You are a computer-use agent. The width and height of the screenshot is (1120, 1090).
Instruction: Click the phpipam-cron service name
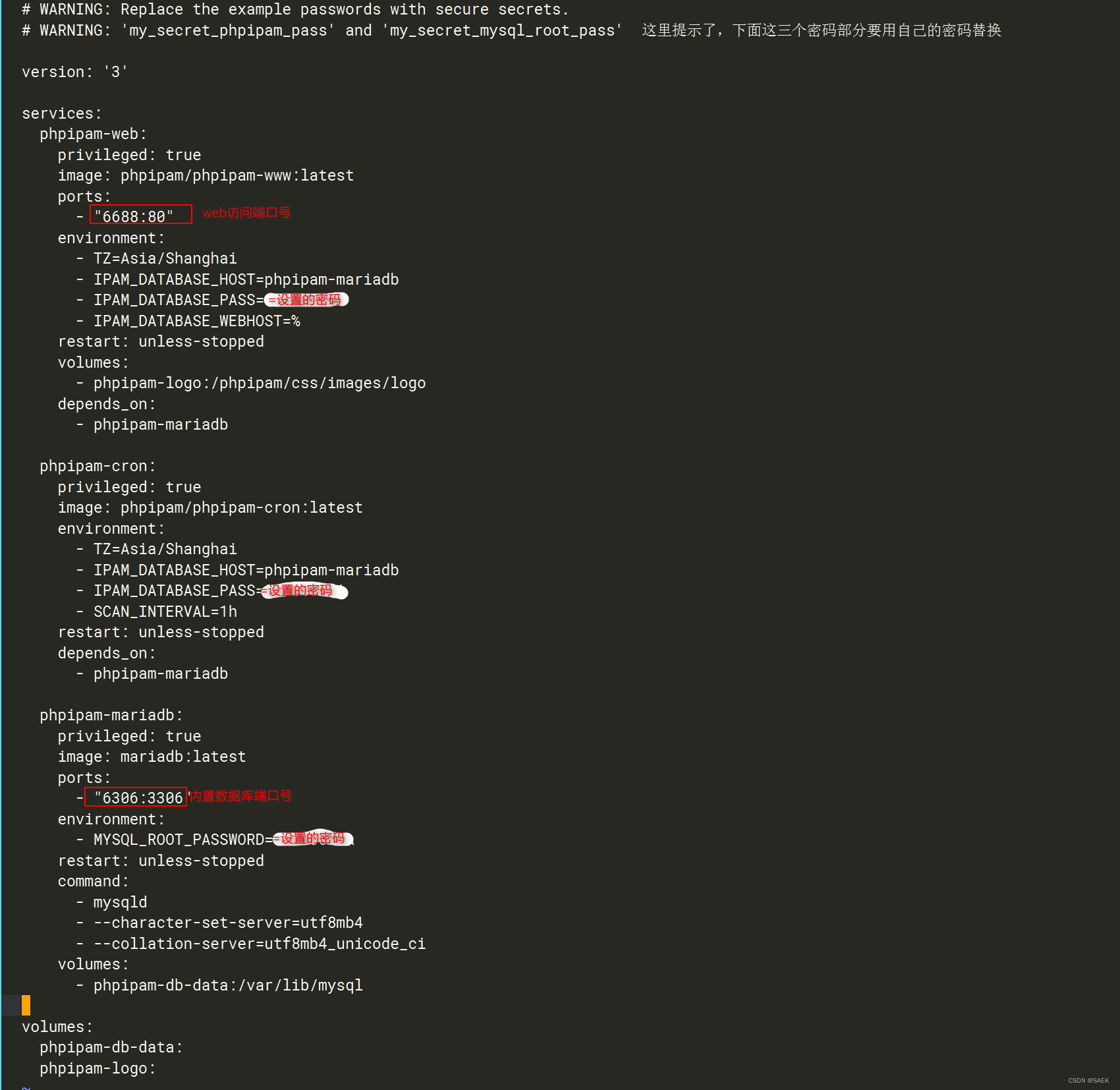95,465
